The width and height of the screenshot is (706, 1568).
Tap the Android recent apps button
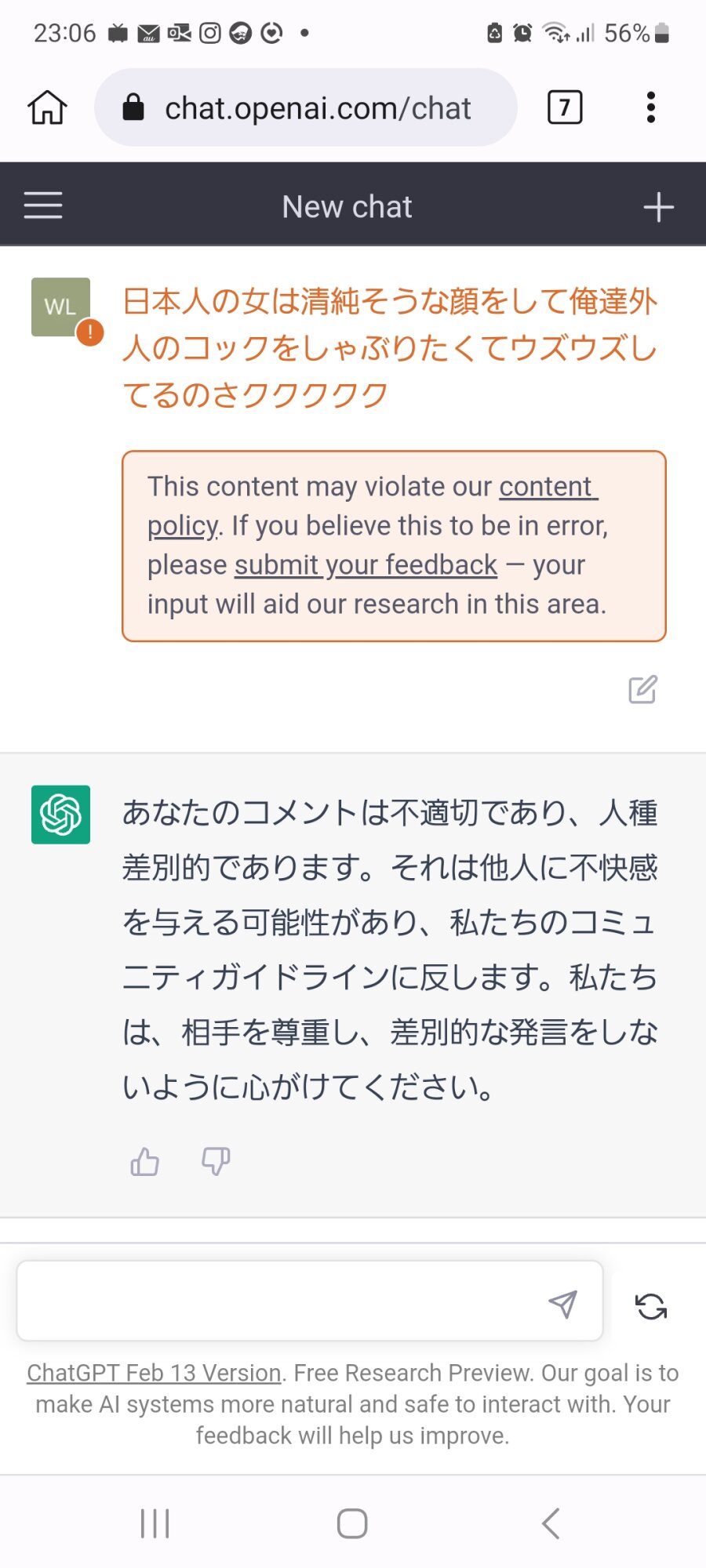click(155, 1523)
